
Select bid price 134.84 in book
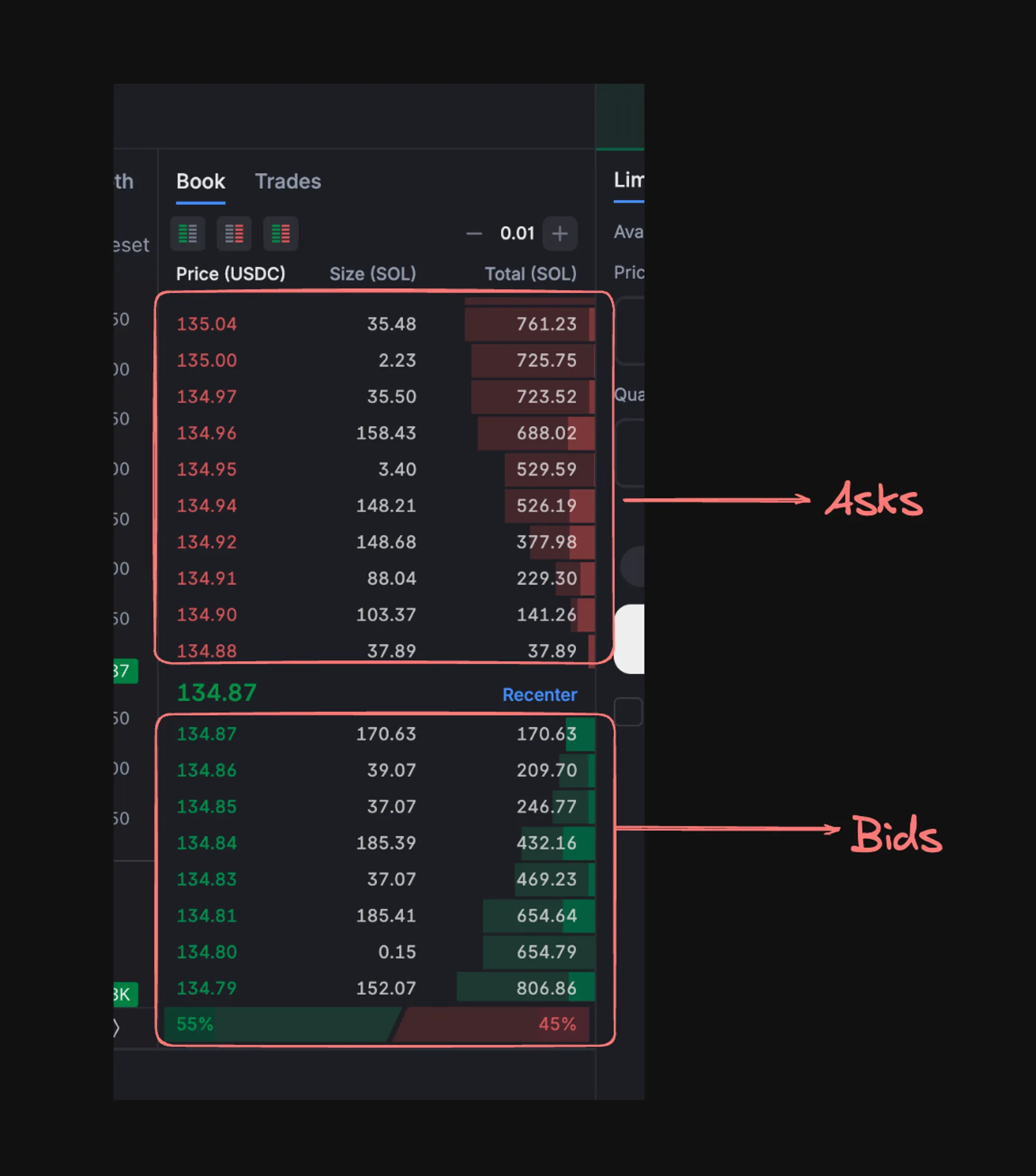point(206,843)
